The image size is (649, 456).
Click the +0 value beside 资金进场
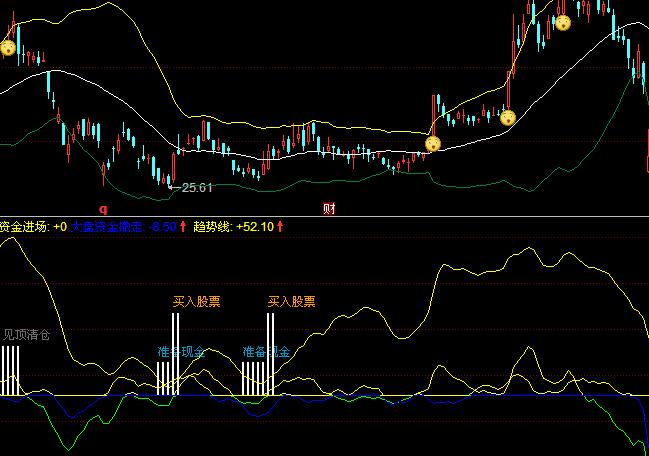coord(60,227)
